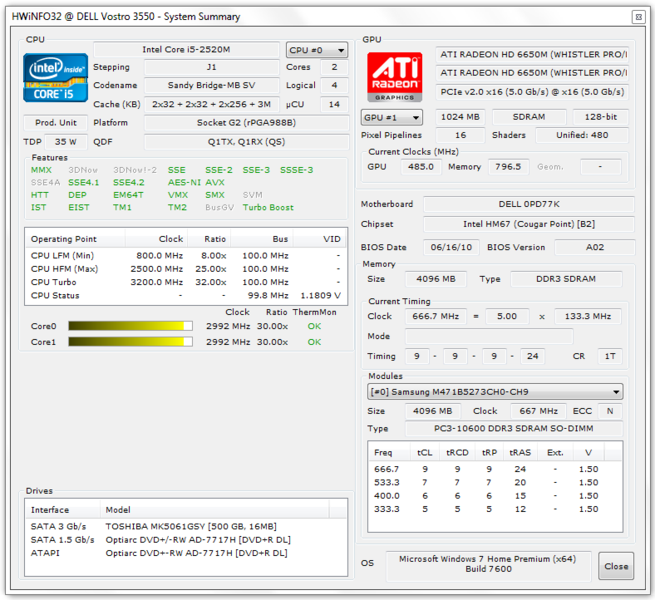
Task: Click the Microsoft Windows 7 Home Premium OS field
Action: click(x=488, y=564)
